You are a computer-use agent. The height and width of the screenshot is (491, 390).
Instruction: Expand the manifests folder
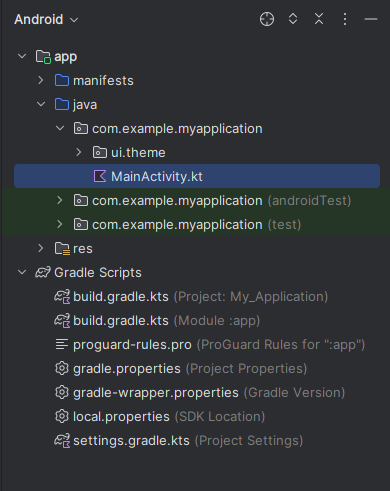click(41, 80)
